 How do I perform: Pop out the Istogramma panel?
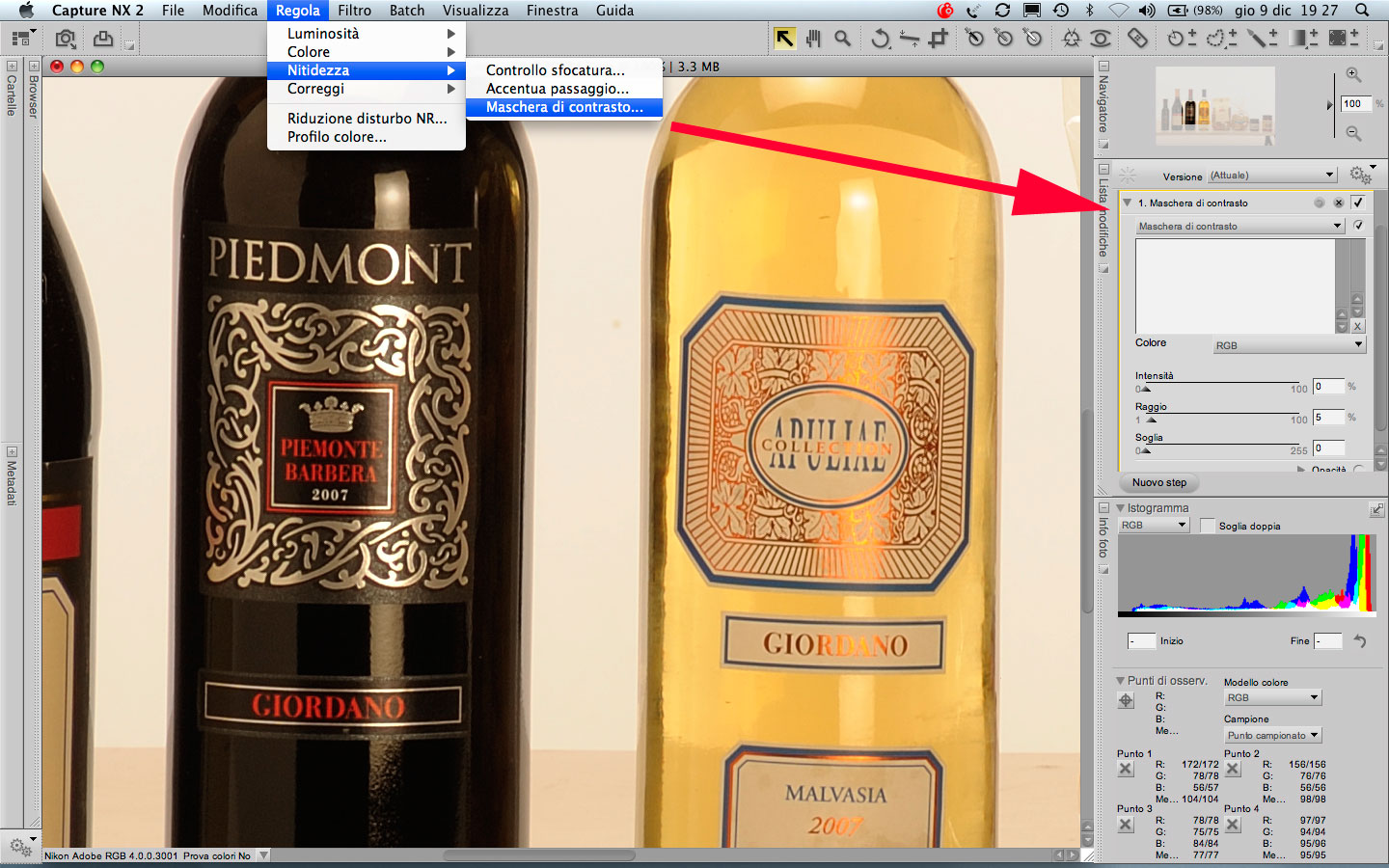(1376, 509)
